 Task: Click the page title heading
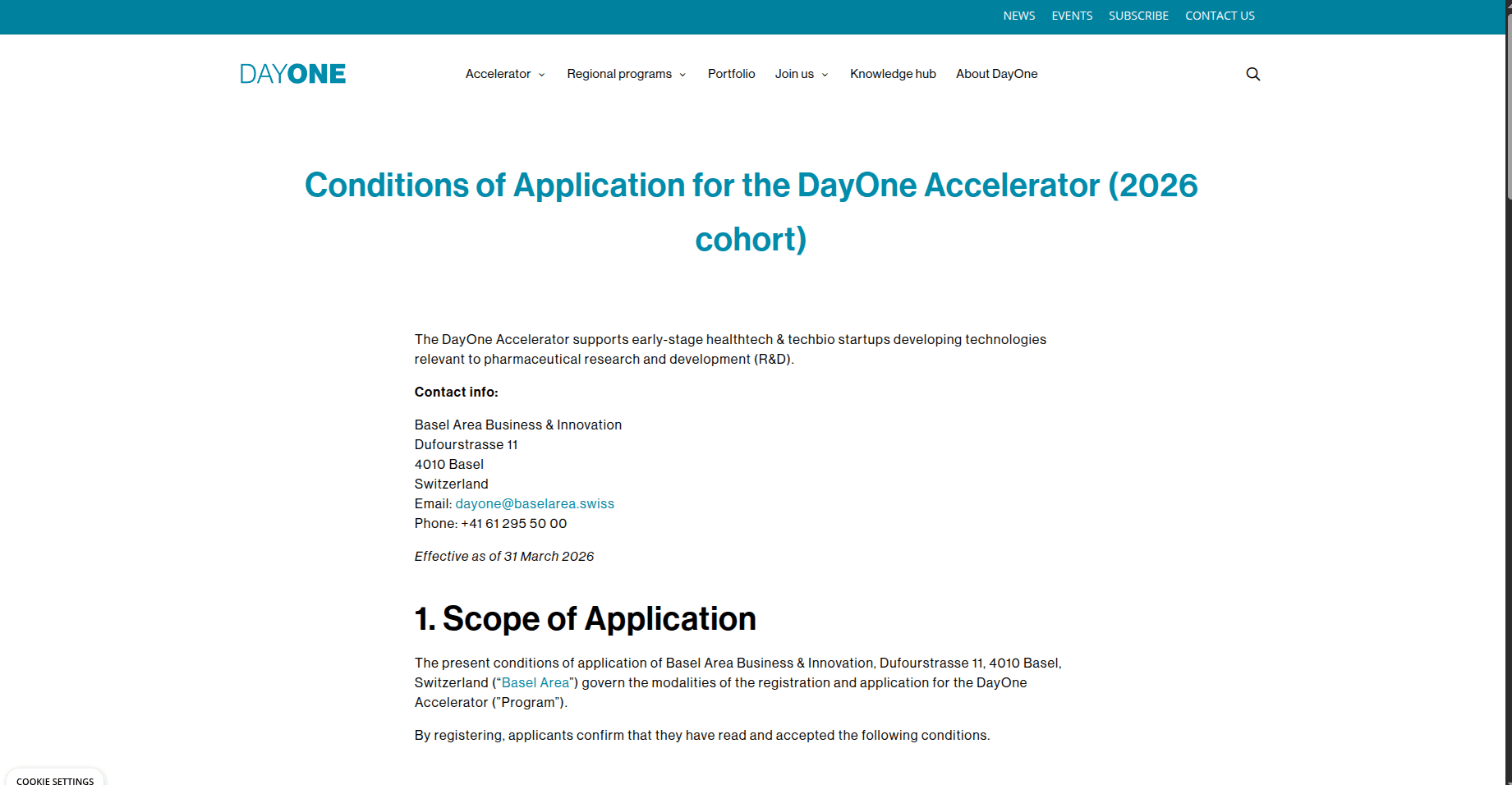coord(751,212)
